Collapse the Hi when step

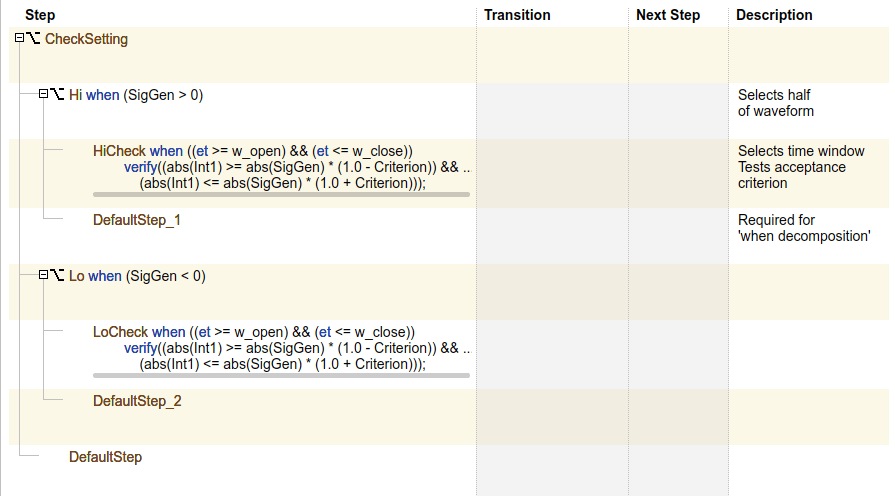[x=43, y=95]
